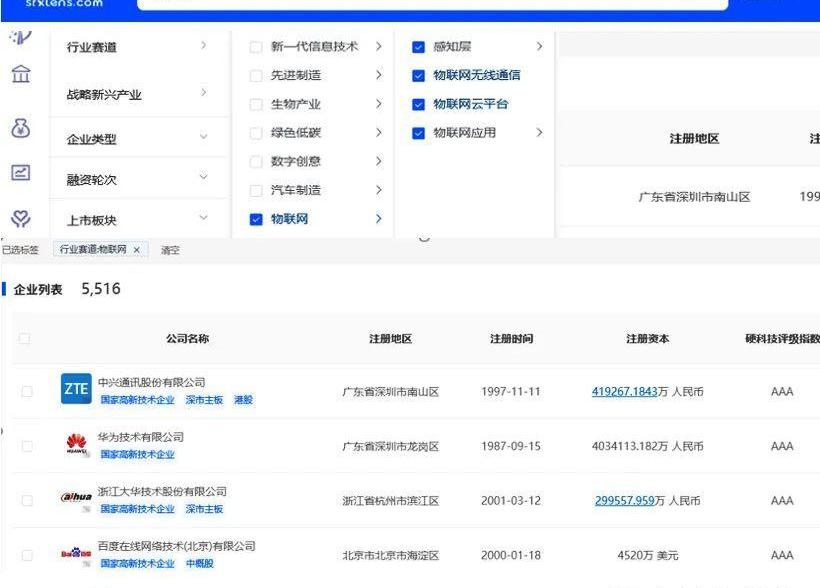Screen dimensions: 820x588
Task: Select the 华为技术 row checkbox
Action: point(27,446)
